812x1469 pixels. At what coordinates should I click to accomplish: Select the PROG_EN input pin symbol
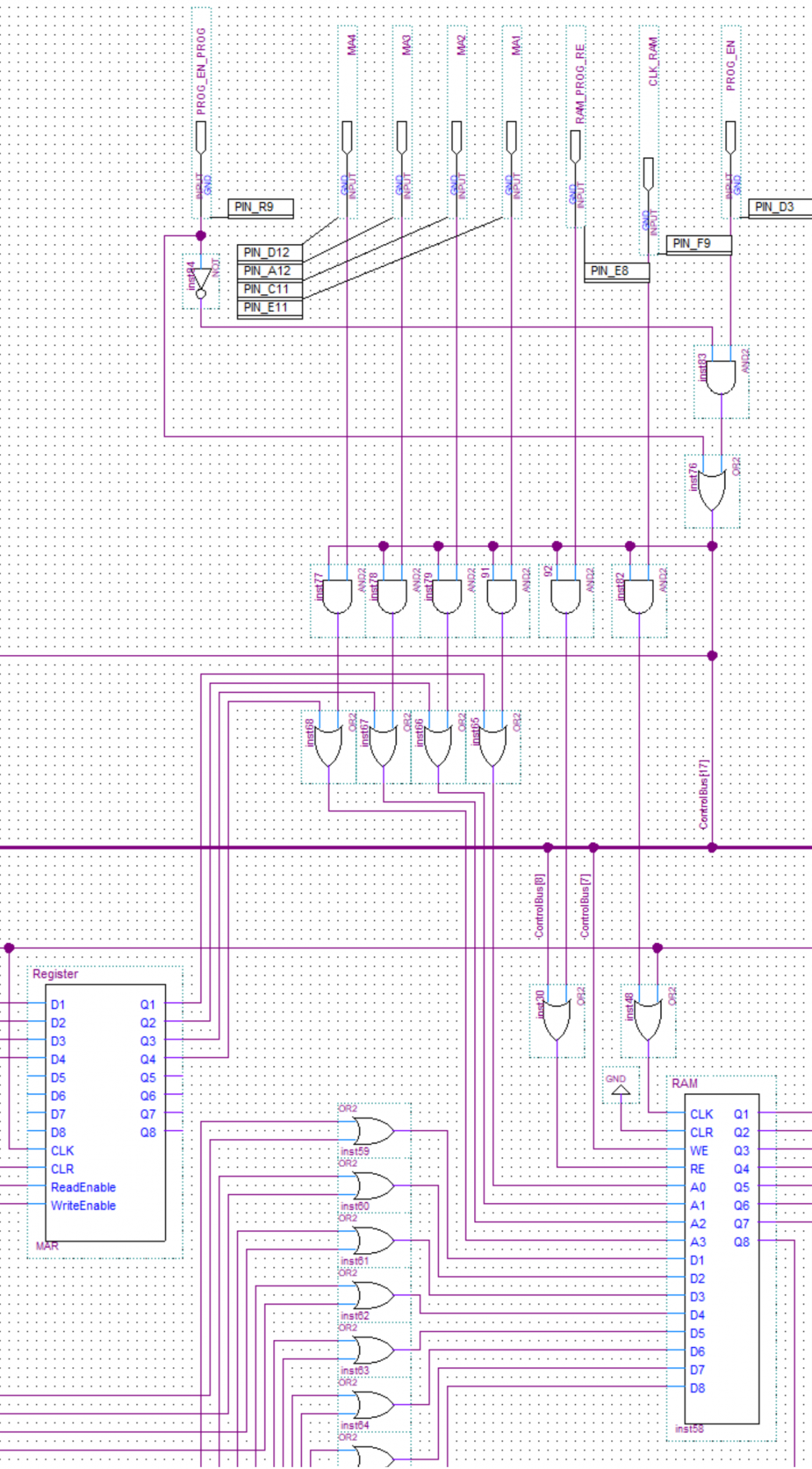730,137
